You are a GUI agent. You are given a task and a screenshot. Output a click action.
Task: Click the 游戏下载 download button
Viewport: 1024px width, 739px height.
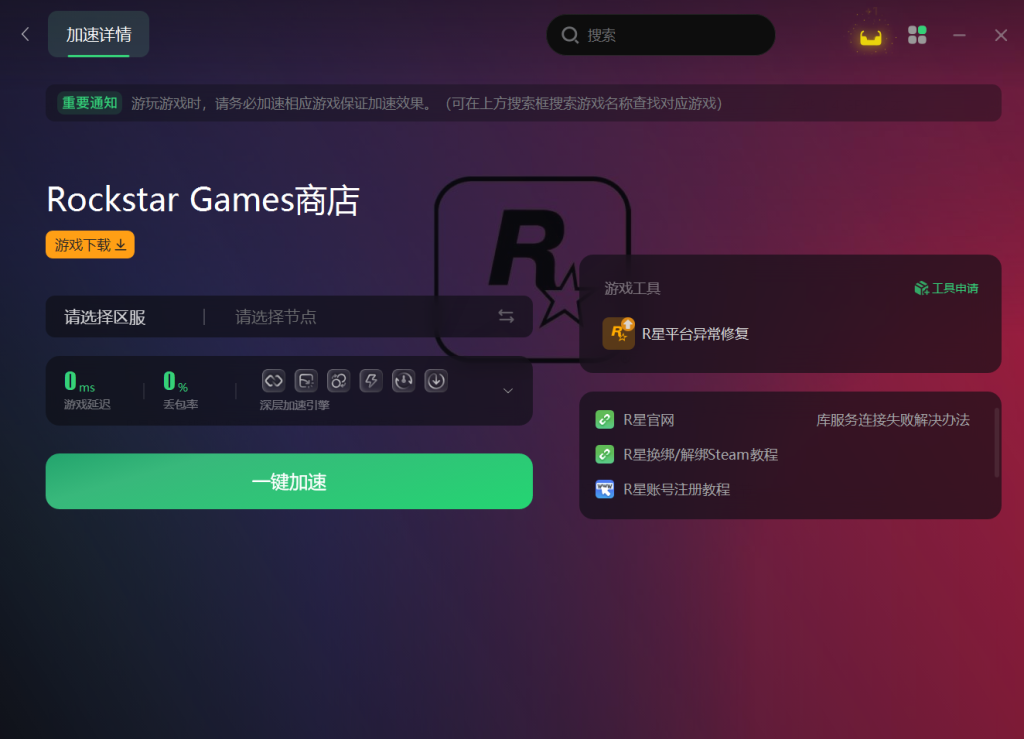click(90, 245)
